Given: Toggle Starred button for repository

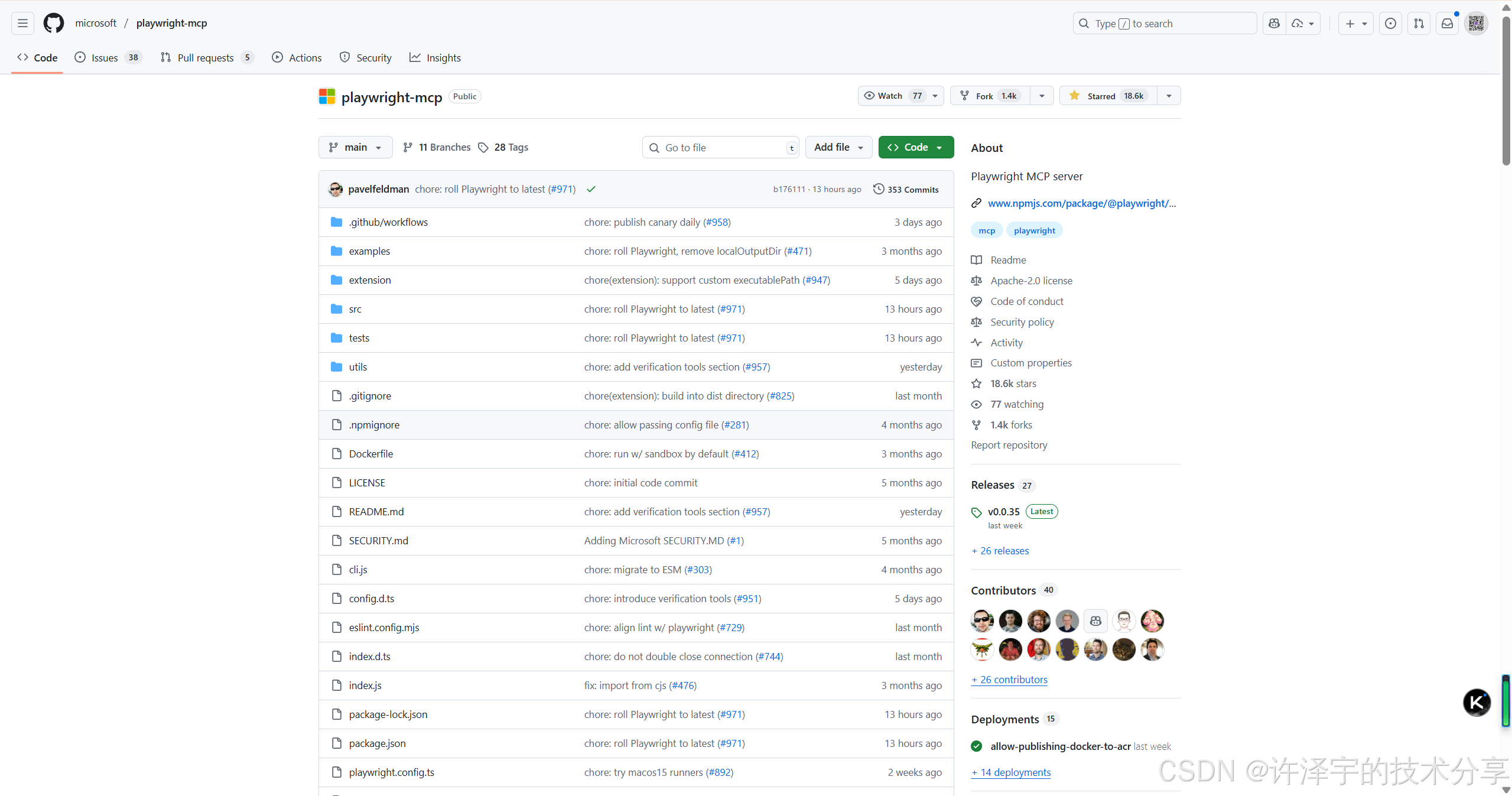Looking at the screenshot, I should [x=1108, y=96].
